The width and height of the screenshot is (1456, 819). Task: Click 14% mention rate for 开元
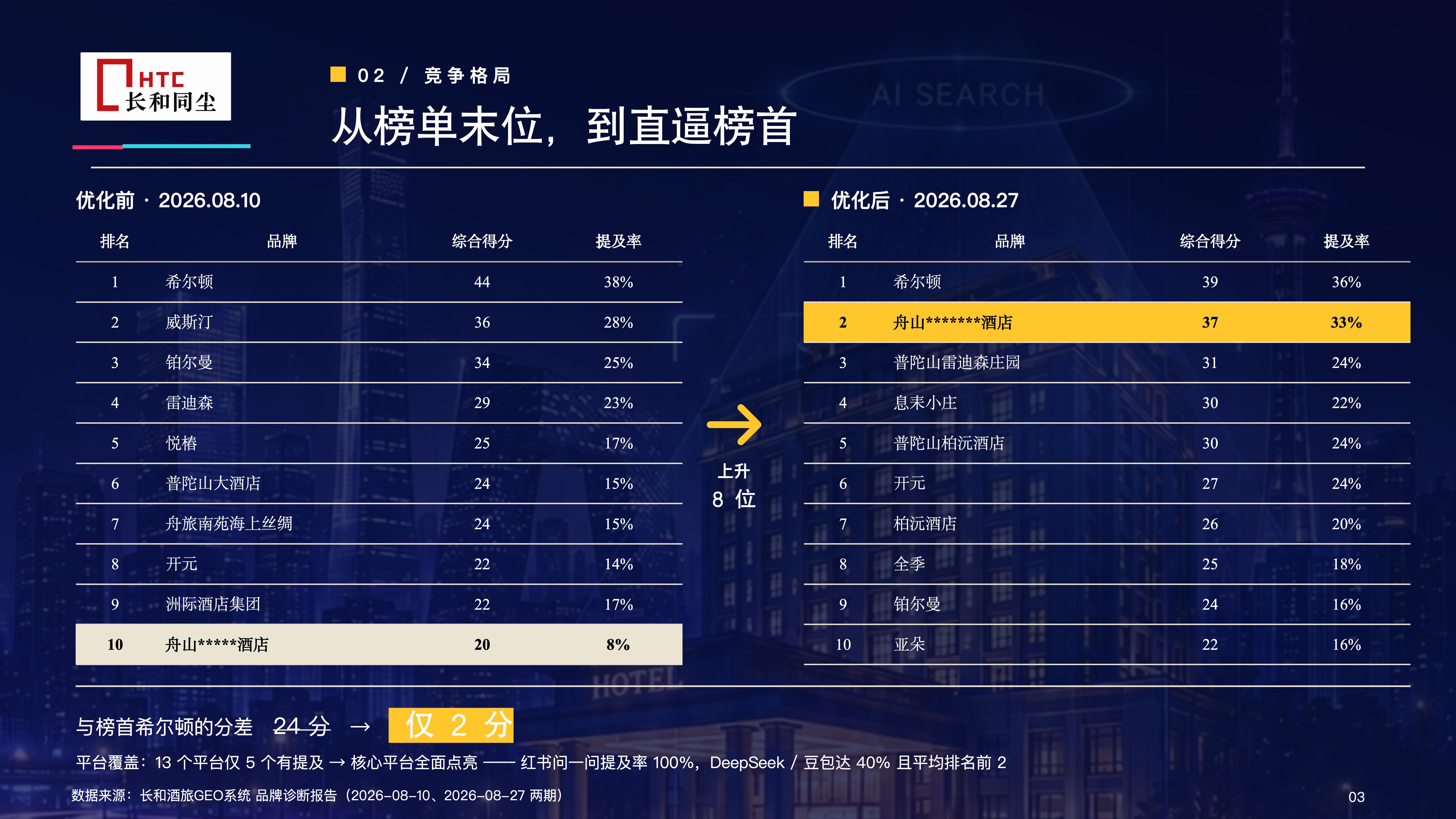pyautogui.click(x=618, y=564)
